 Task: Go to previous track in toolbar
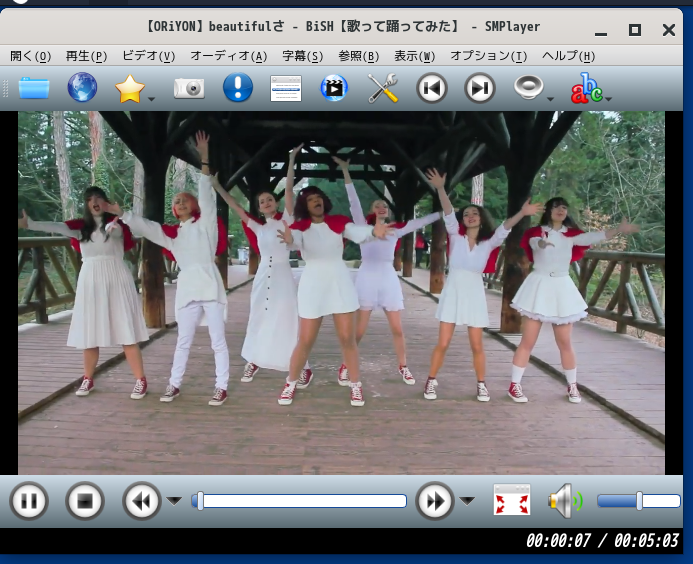431,88
